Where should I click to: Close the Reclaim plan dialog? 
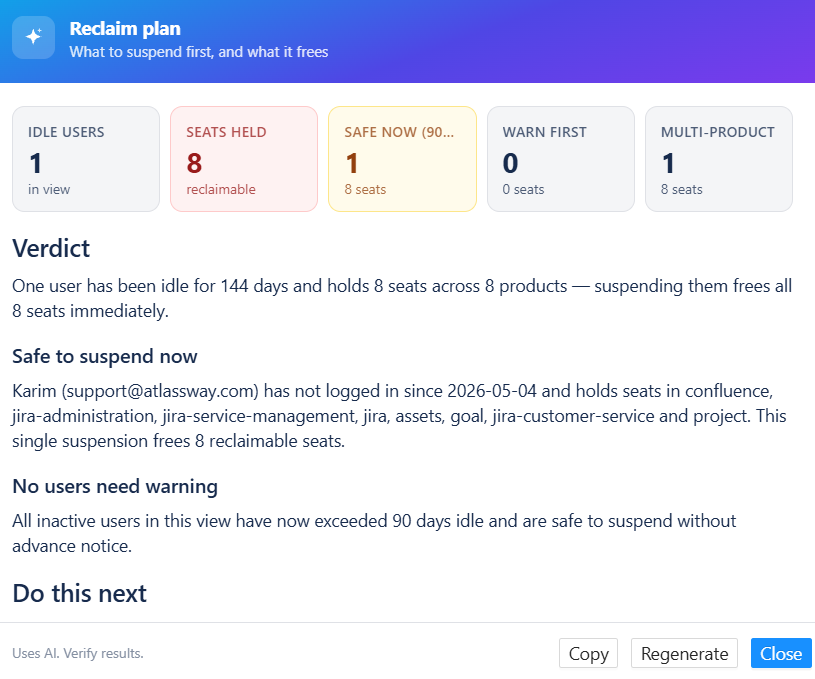click(781, 653)
